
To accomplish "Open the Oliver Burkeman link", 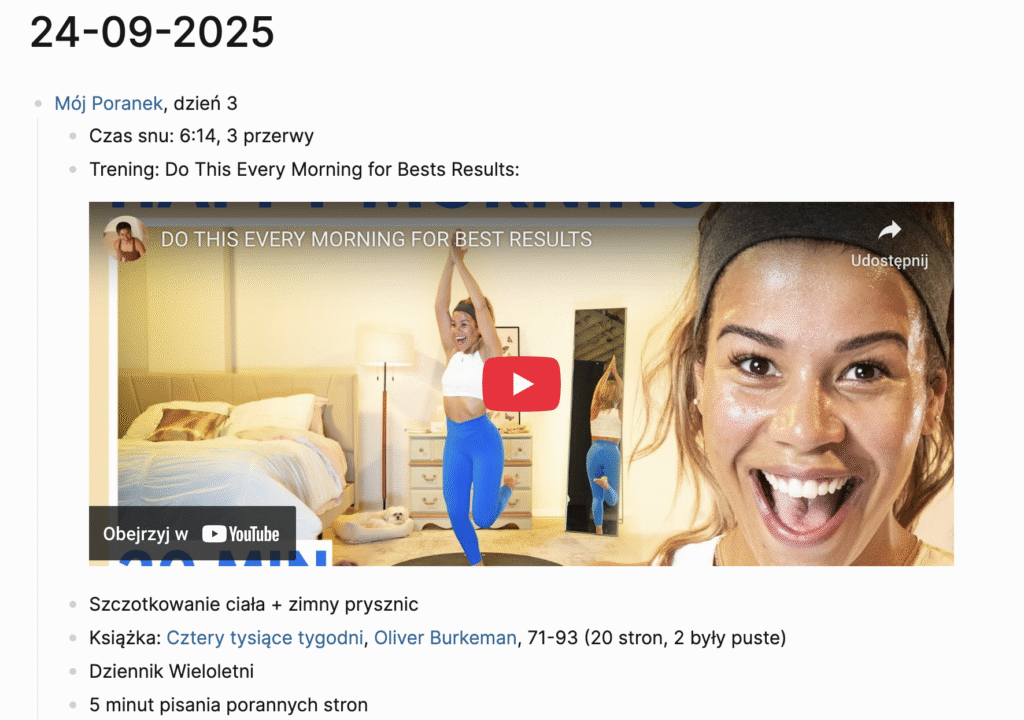I will click(445, 638).
